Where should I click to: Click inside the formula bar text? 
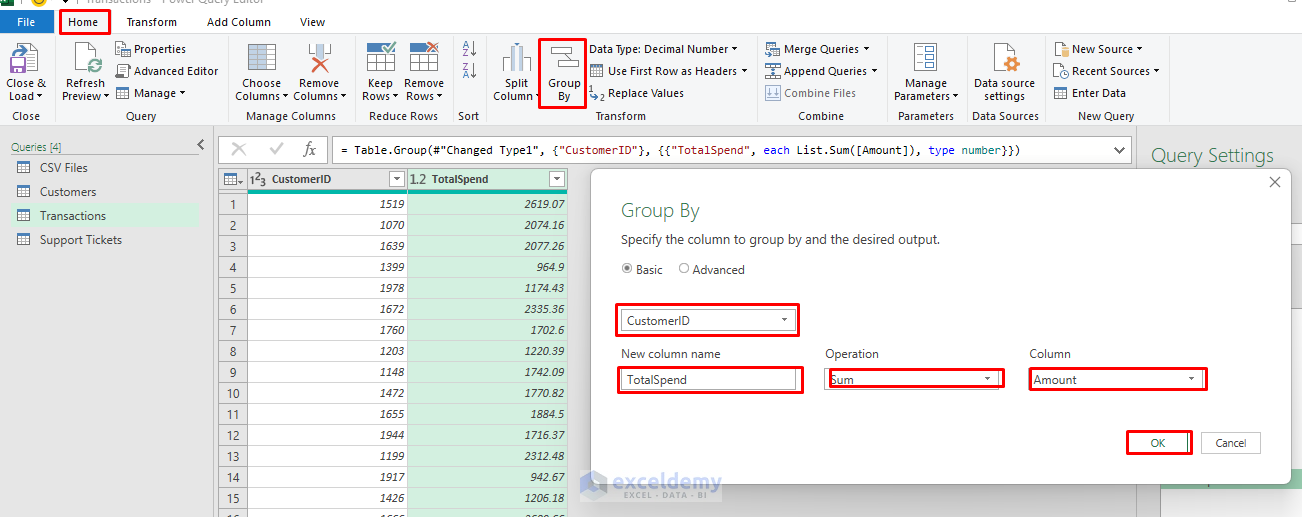click(680, 150)
